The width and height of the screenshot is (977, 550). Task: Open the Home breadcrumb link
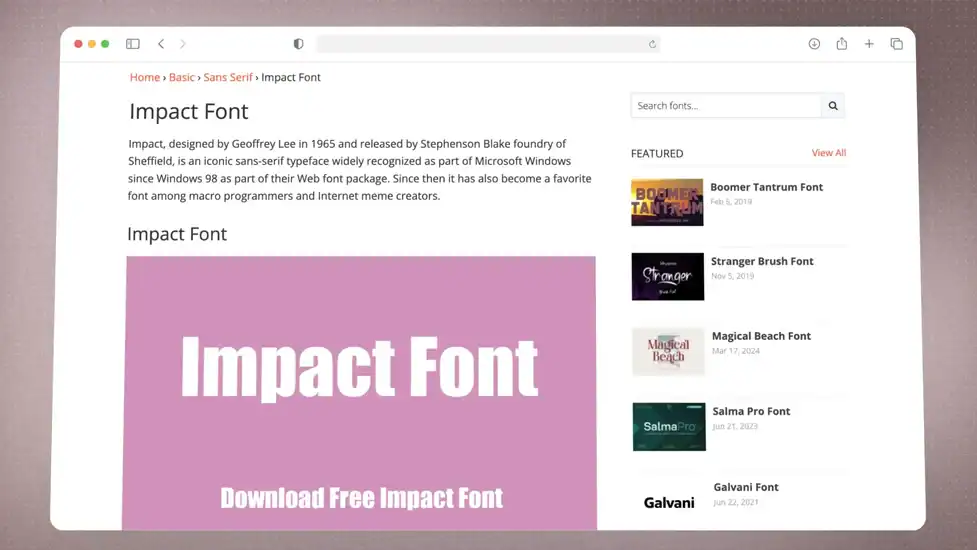point(144,77)
